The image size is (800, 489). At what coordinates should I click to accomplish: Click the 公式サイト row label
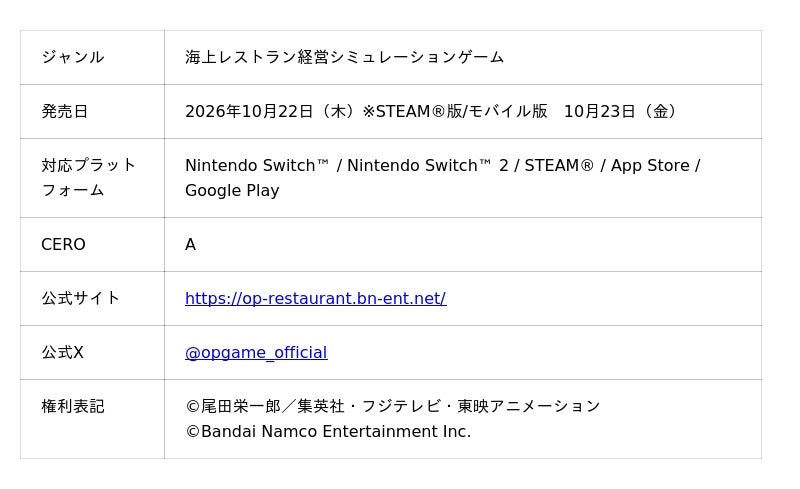pyautogui.click(x=81, y=299)
